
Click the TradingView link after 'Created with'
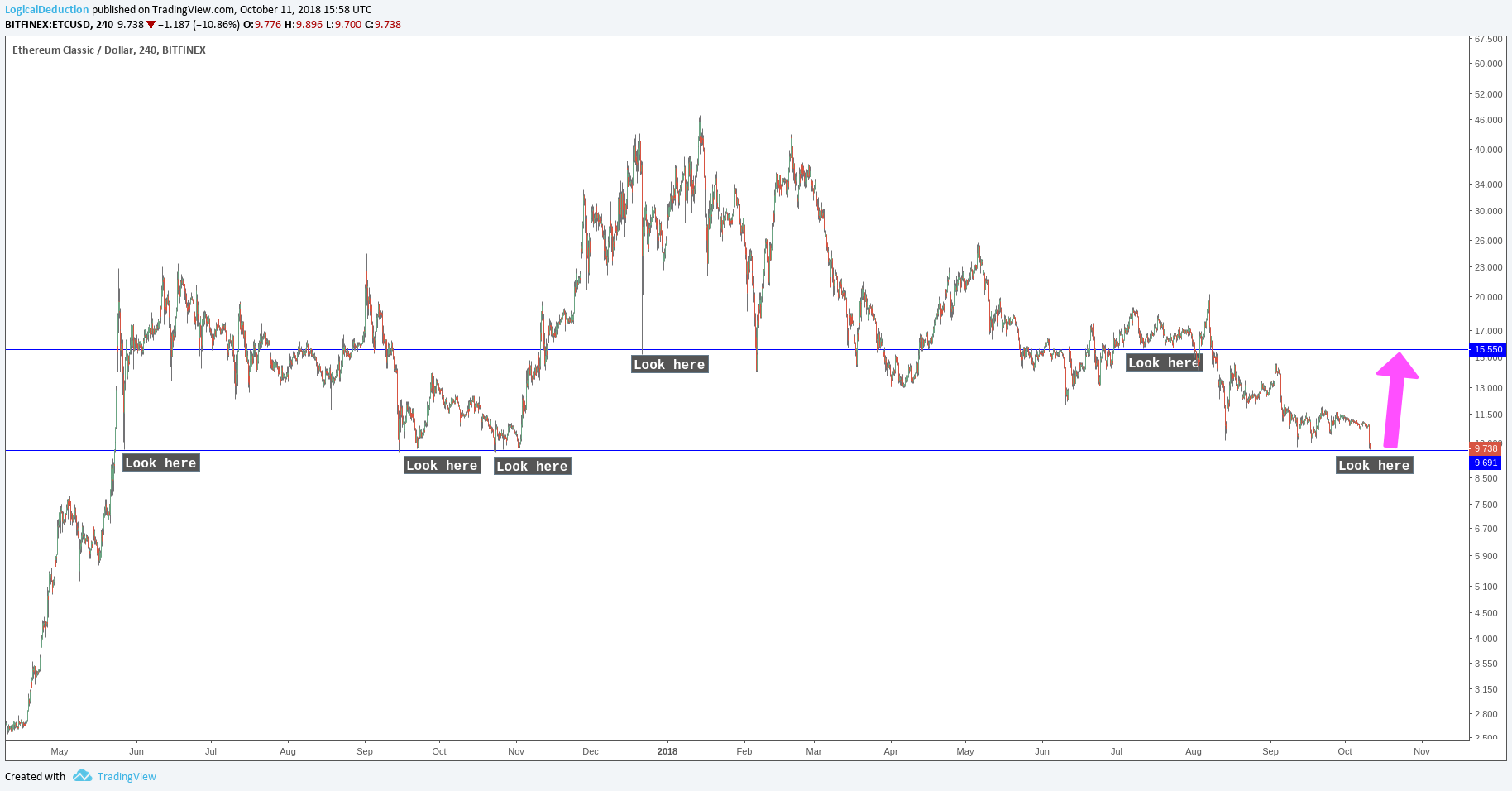tap(127, 776)
